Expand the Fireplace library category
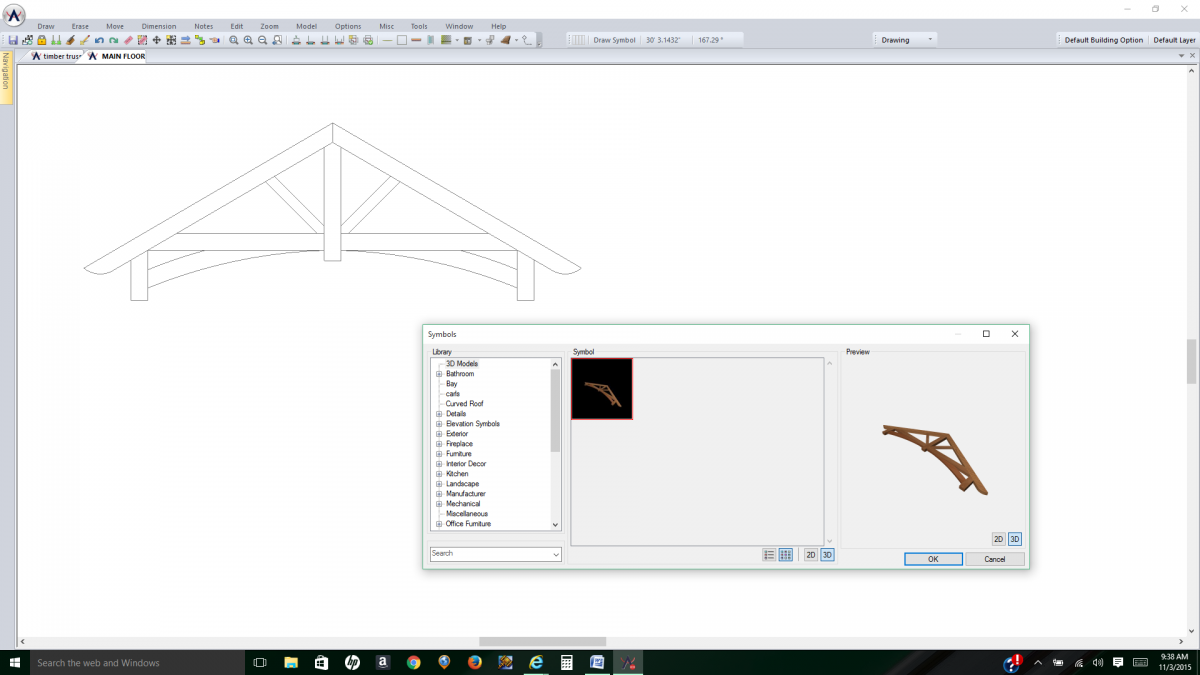The width and height of the screenshot is (1200, 675). click(x=439, y=443)
